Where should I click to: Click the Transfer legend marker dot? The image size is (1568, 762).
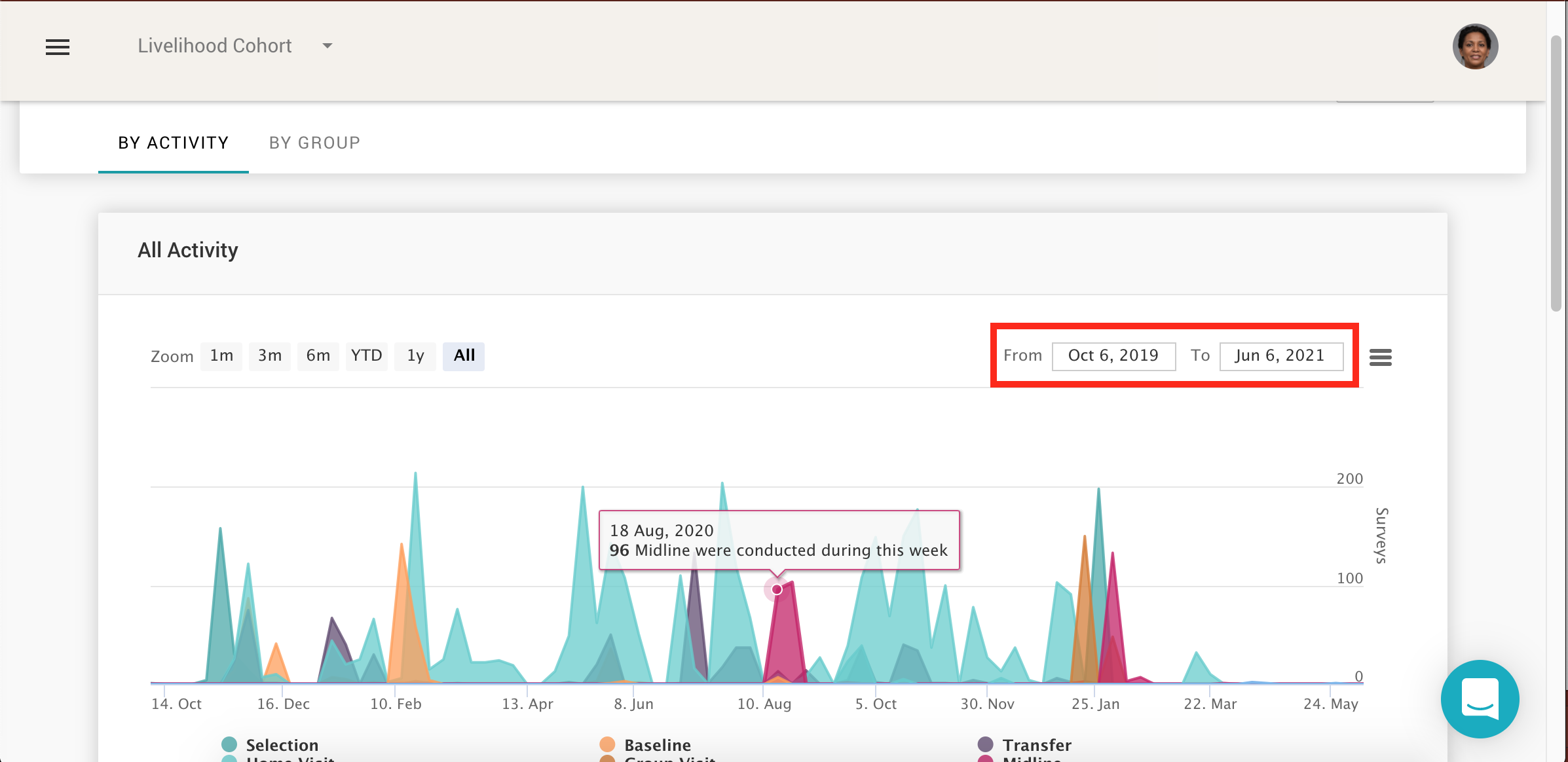click(986, 744)
